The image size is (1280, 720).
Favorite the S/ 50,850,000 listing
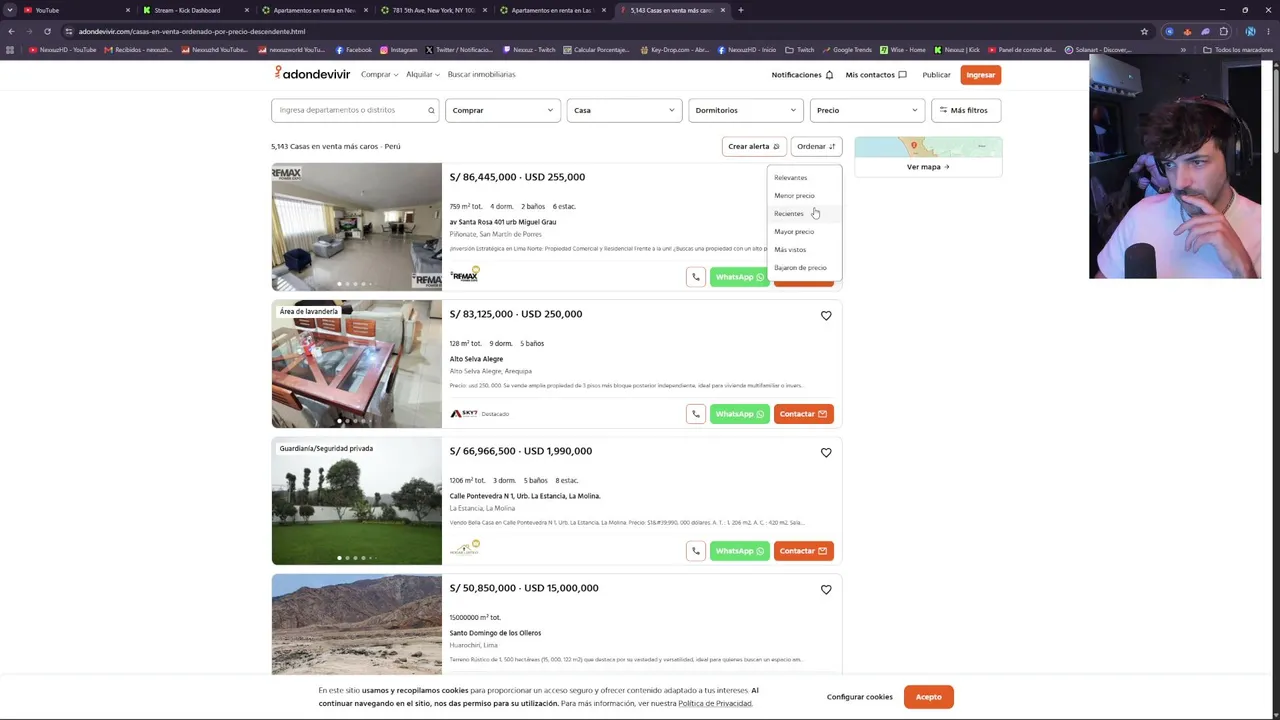826,589
